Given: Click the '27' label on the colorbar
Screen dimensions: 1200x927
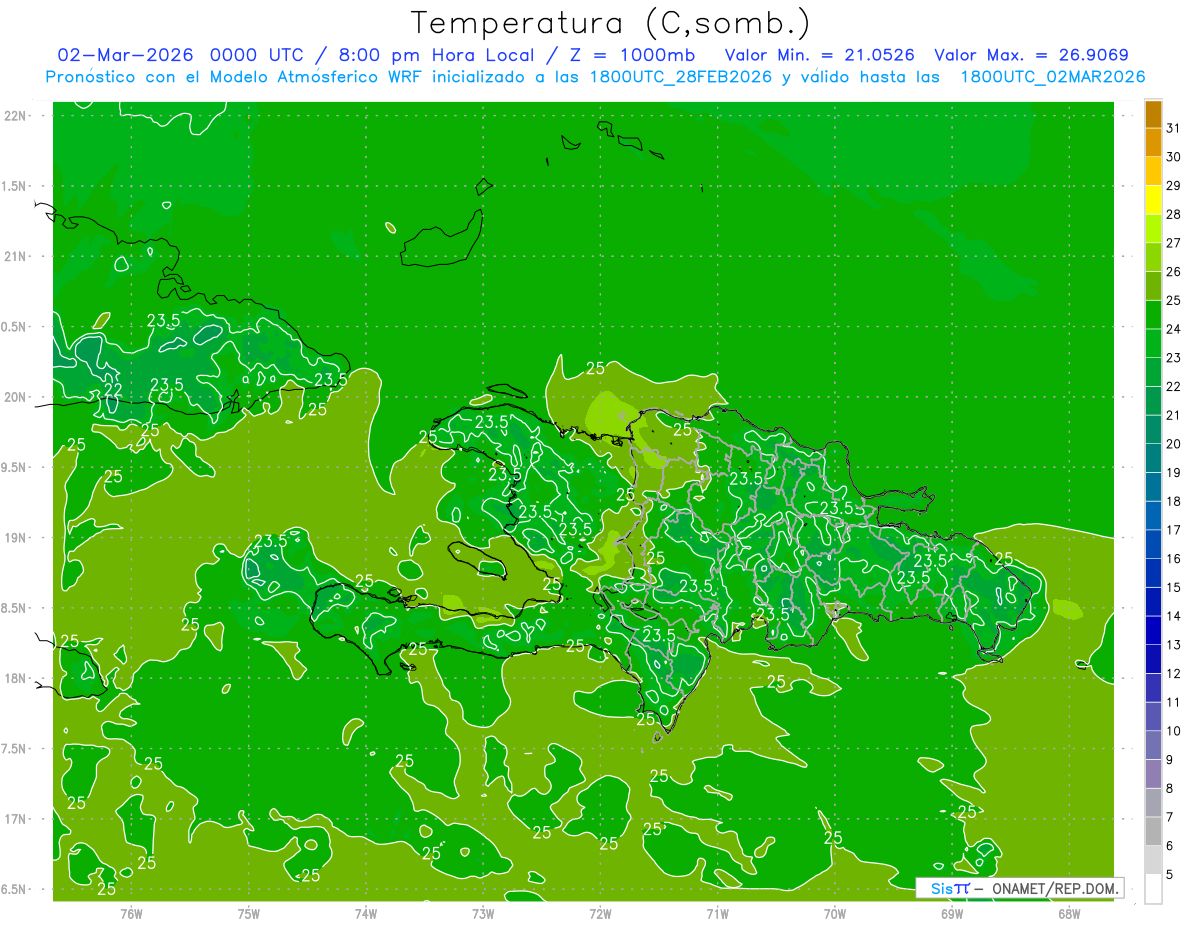Looking at the screenshot, I should click(x=1173, y=243).
